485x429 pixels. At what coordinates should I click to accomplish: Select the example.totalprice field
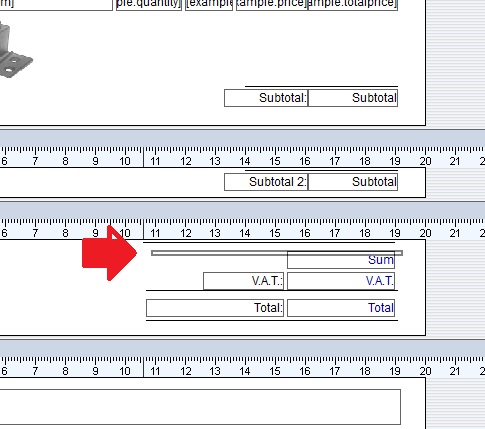pyautogui.click(x=353, y=5)
